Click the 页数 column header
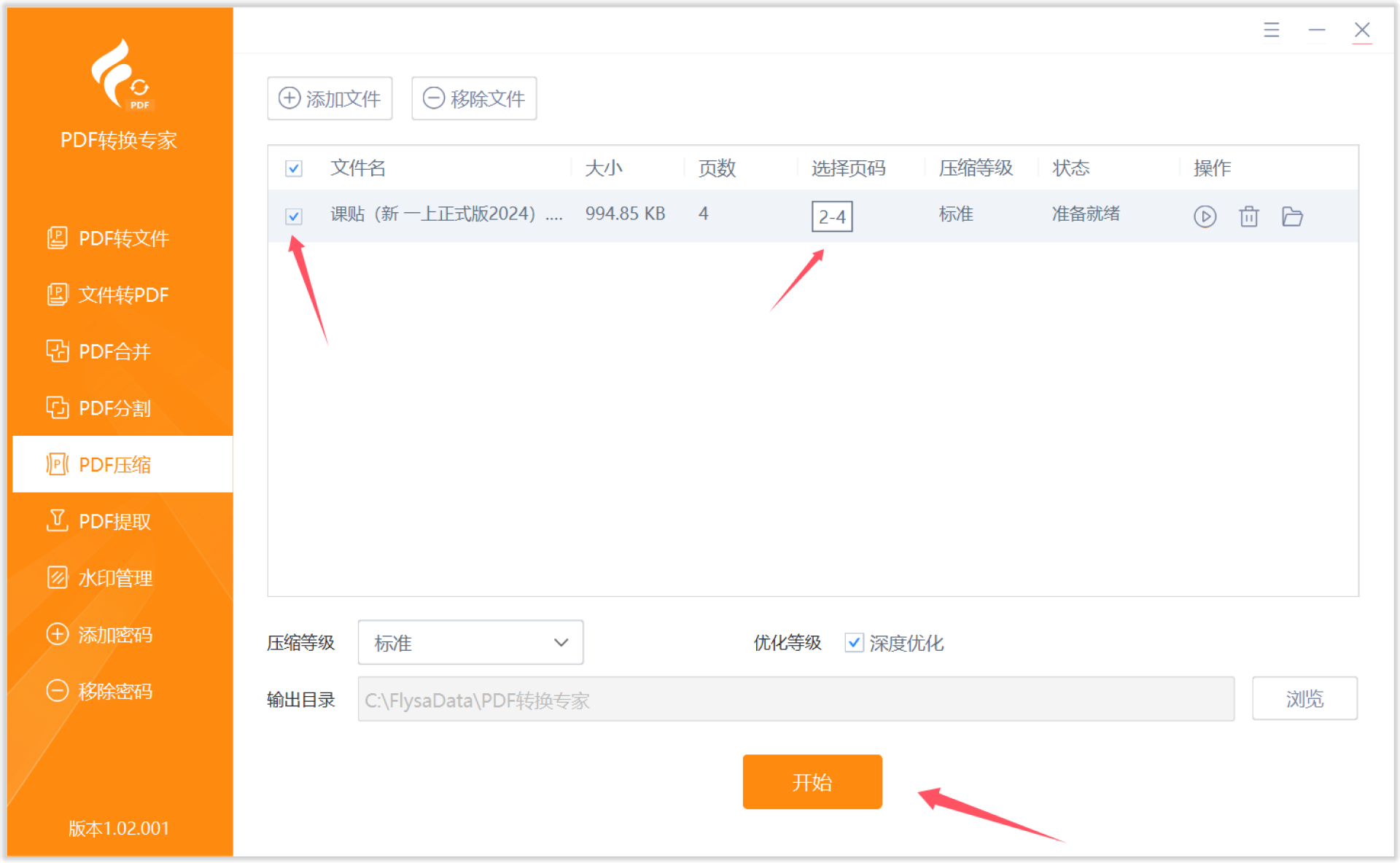 [x=717, y=168]
